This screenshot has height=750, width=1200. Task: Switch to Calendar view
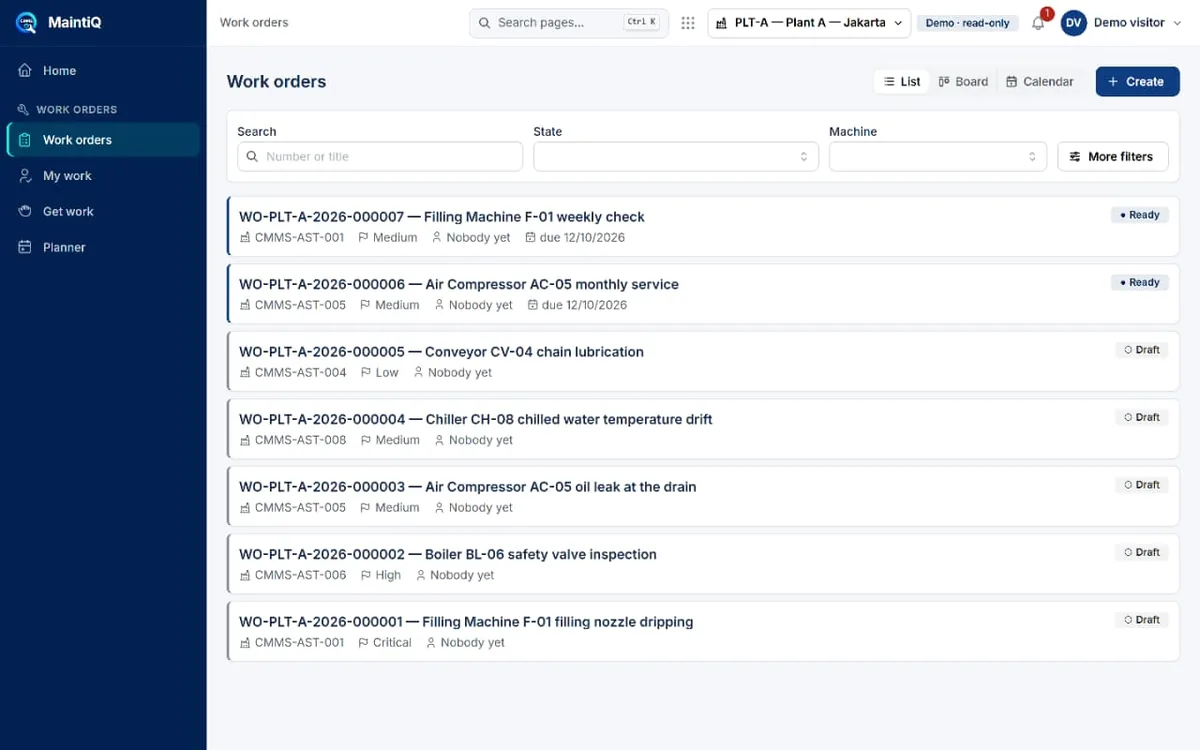click(1040, 82)
